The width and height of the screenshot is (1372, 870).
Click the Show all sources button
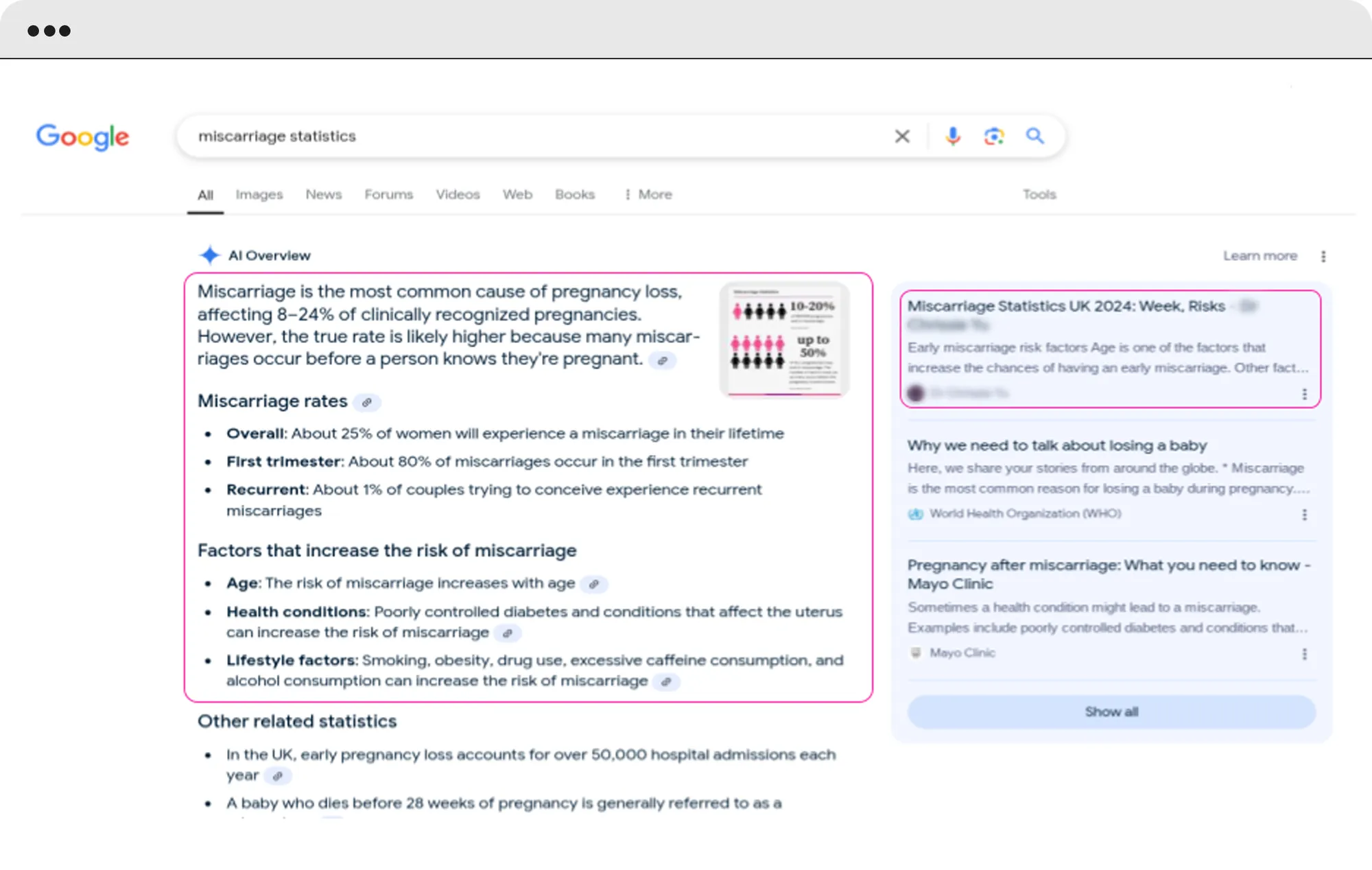point(1111,712)
